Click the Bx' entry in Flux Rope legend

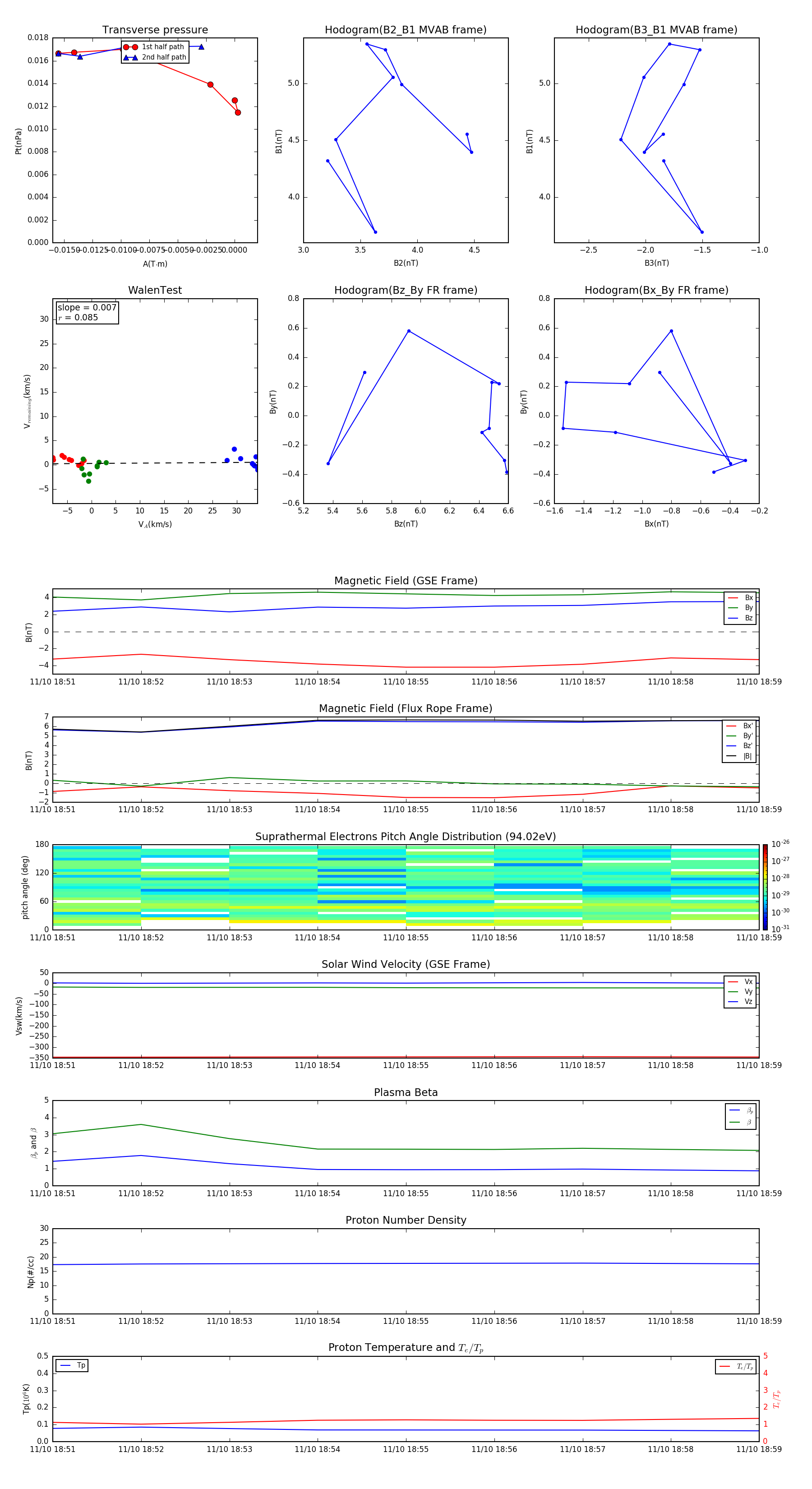739,726
